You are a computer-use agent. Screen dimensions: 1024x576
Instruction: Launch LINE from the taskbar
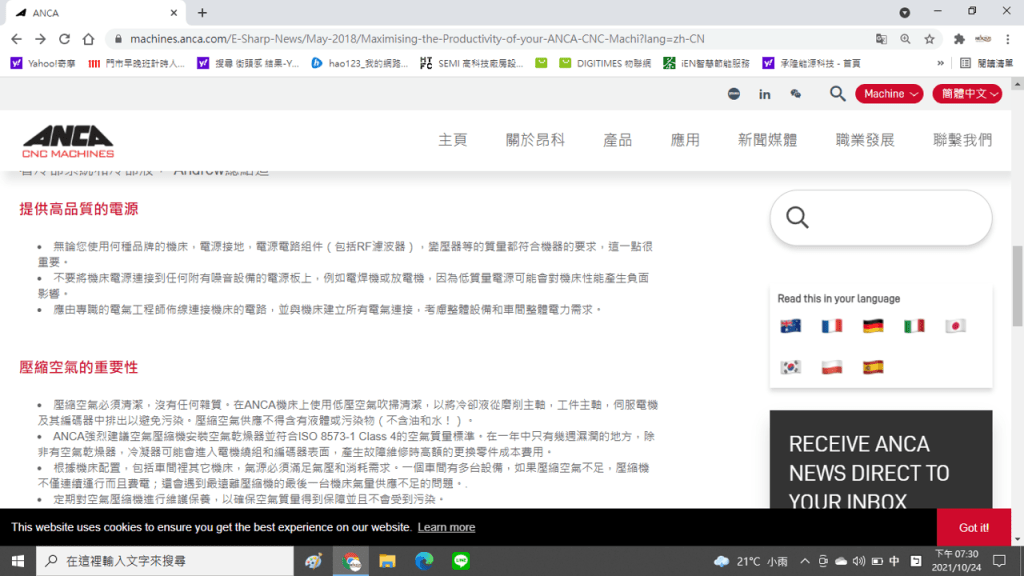461,561
